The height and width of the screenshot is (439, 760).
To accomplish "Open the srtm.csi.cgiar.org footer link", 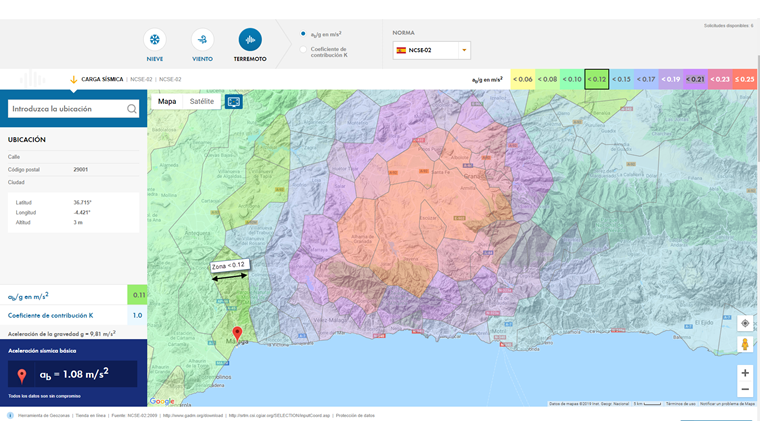I will pos(279,416).
